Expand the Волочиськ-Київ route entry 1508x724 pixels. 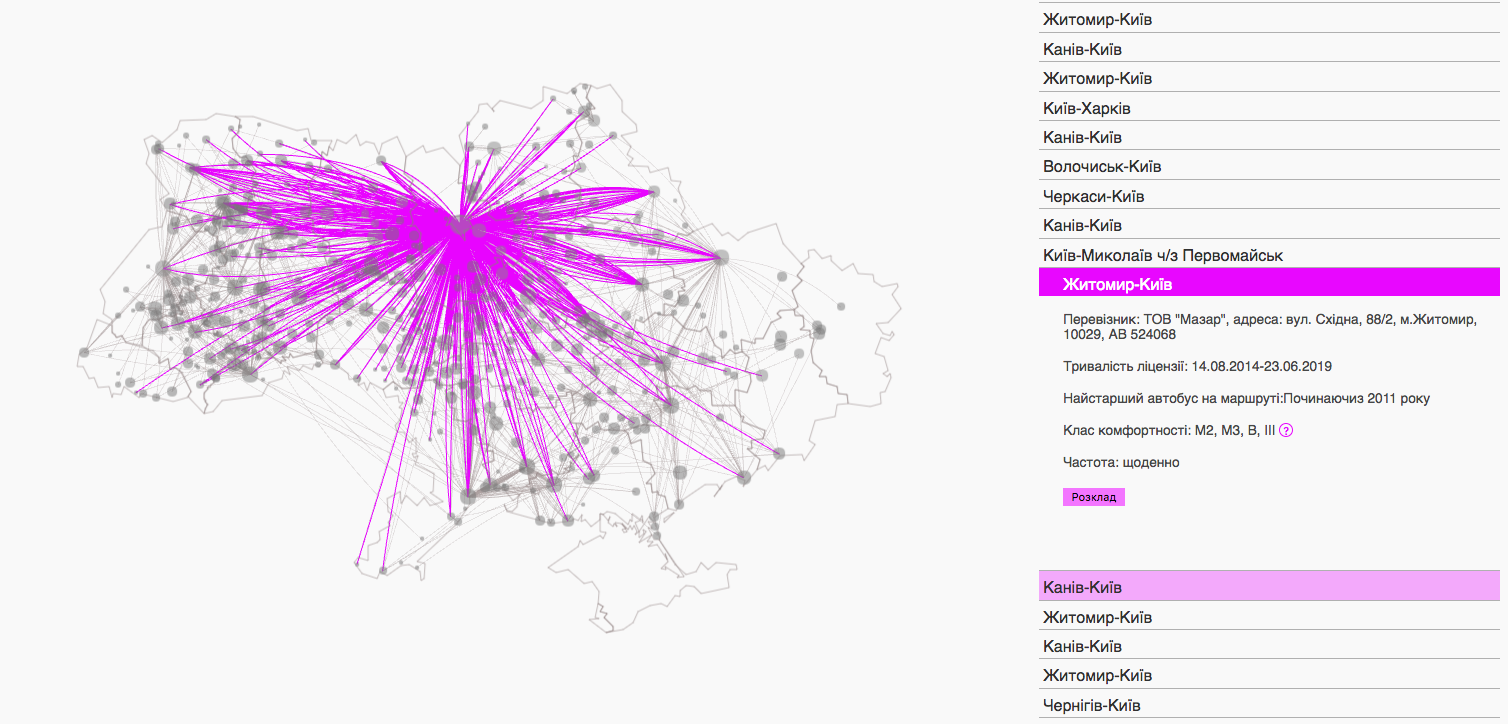click(1101, 167)
